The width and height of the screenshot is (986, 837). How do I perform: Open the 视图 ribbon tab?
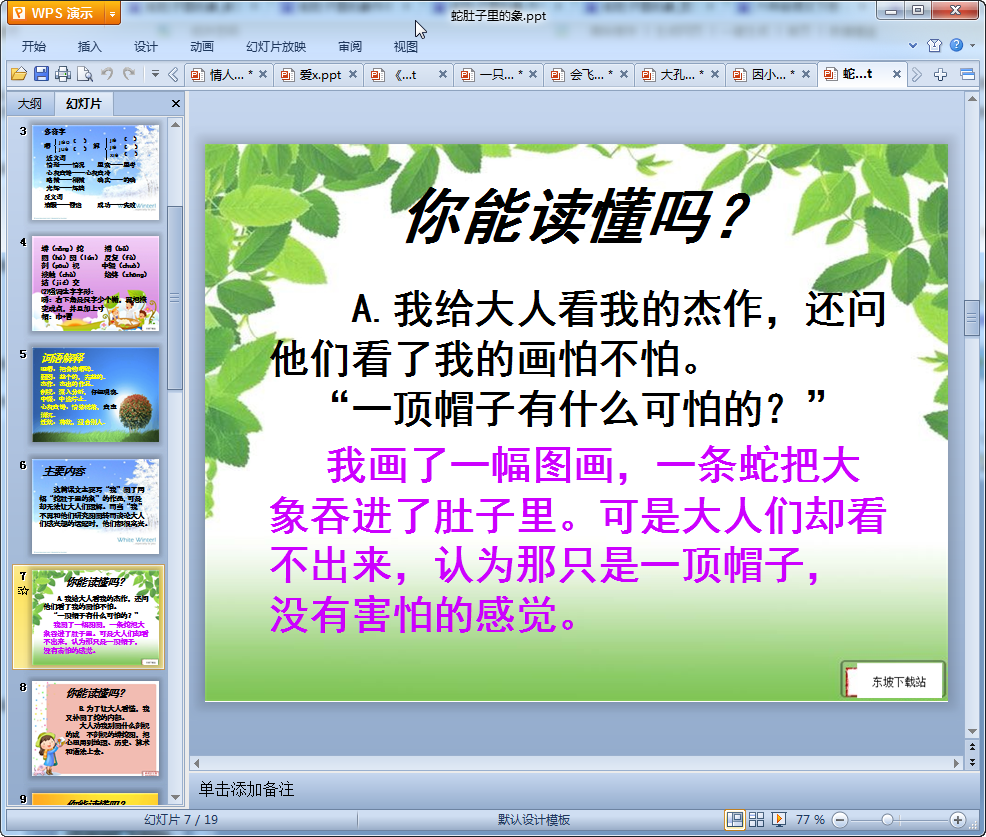point(406,47)
